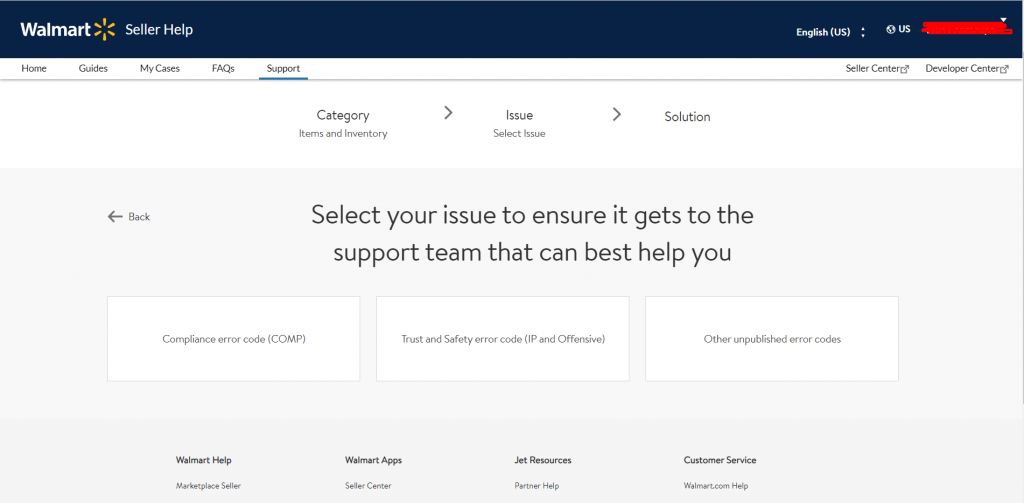Click the Select your issue heading
Screen dimensions: 1024x503
(x=532, y=234)
